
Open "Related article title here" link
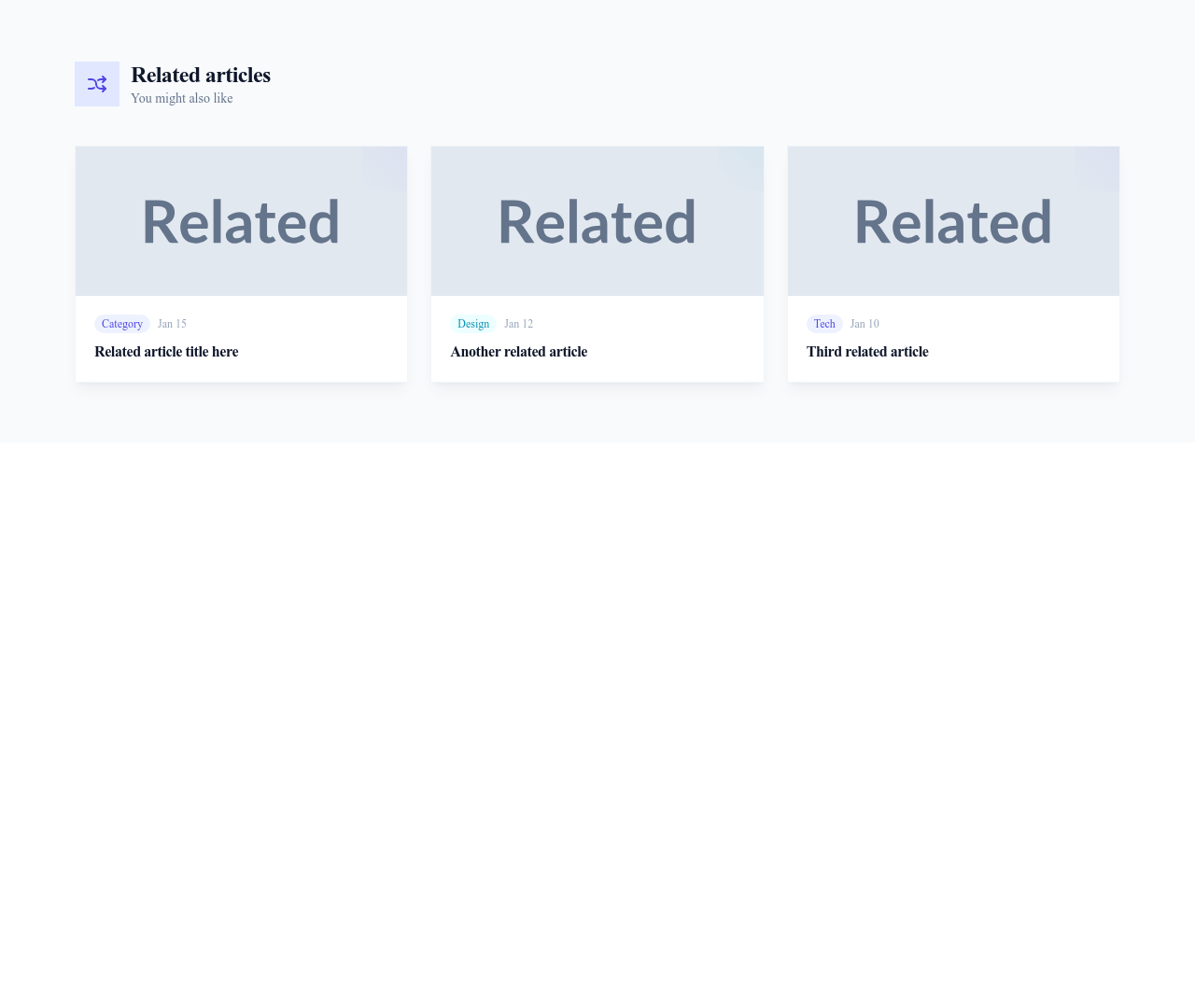tap(166, 352)
